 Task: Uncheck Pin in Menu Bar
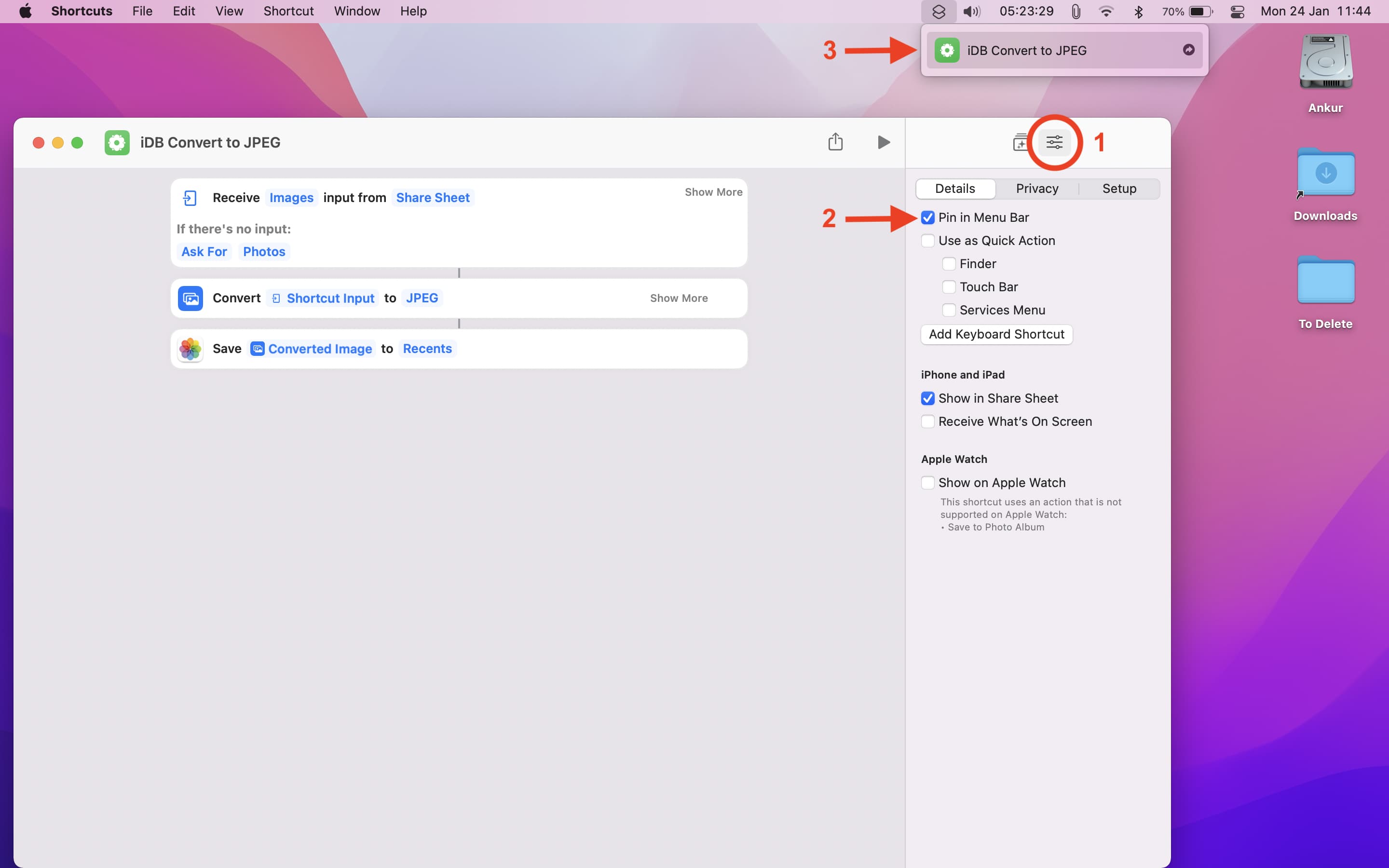927,217
